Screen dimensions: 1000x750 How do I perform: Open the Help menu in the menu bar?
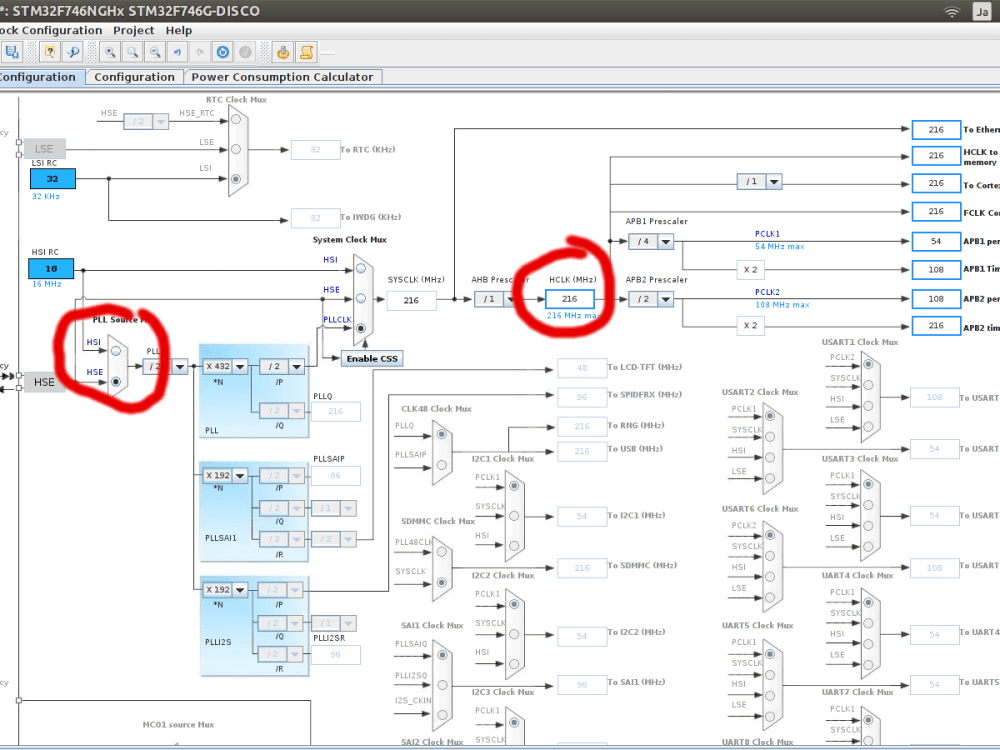tap(178, 30)
